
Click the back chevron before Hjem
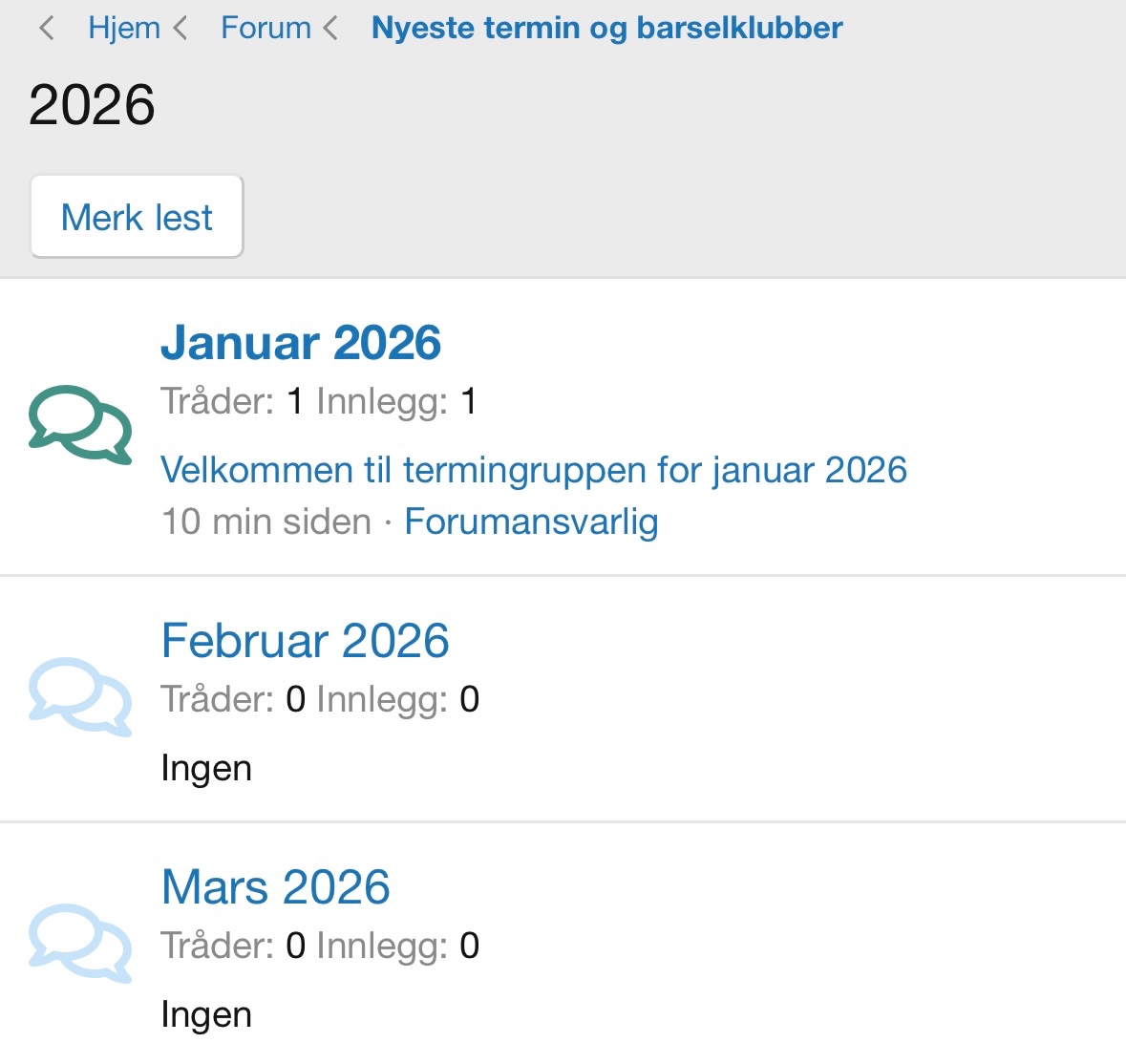coord(46,29)
